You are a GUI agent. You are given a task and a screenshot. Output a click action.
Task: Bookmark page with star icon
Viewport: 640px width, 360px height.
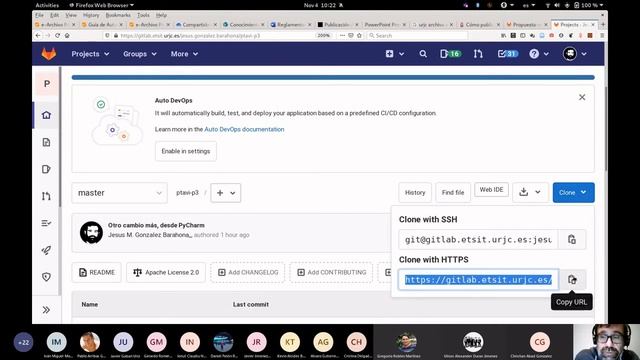(x=359, y=36)
